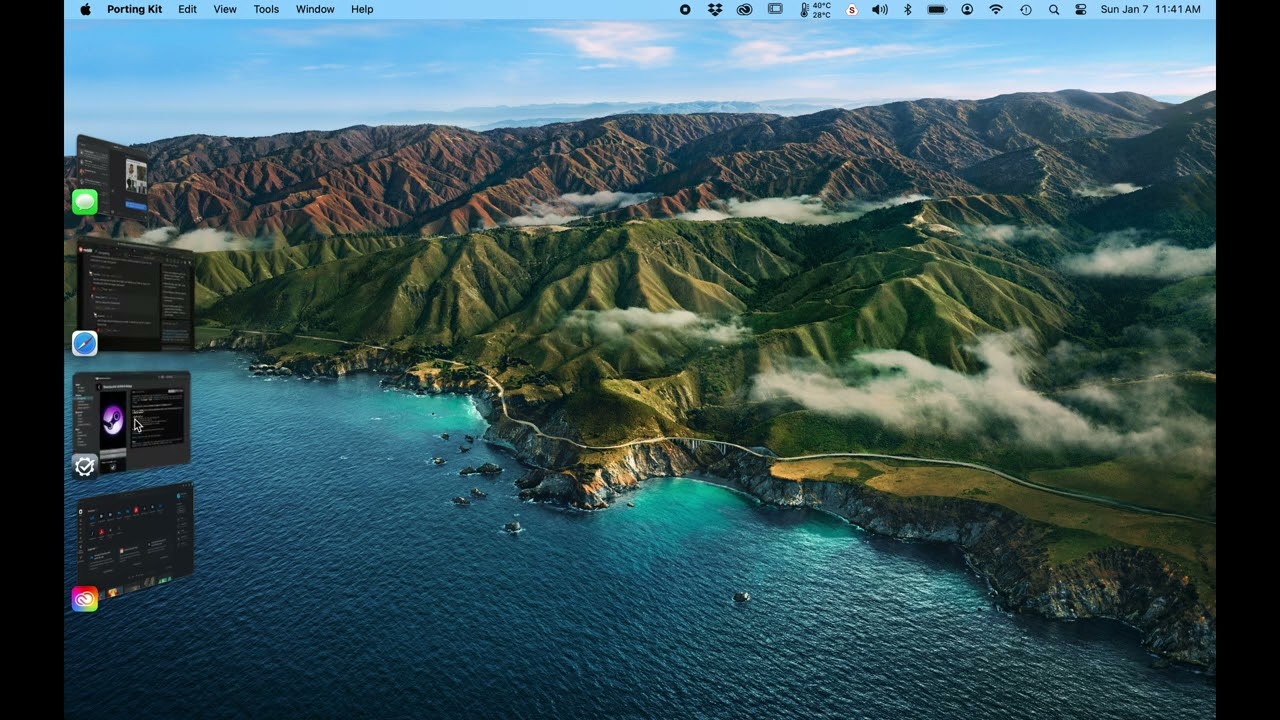Open the Window menu
Screen dimensions: 1280x720
[315, 9]
